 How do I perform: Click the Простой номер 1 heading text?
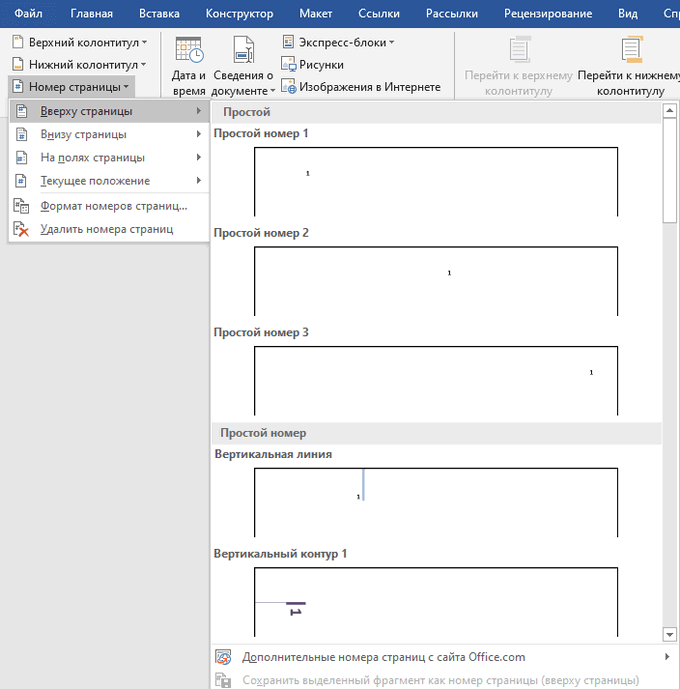[261, 133]
